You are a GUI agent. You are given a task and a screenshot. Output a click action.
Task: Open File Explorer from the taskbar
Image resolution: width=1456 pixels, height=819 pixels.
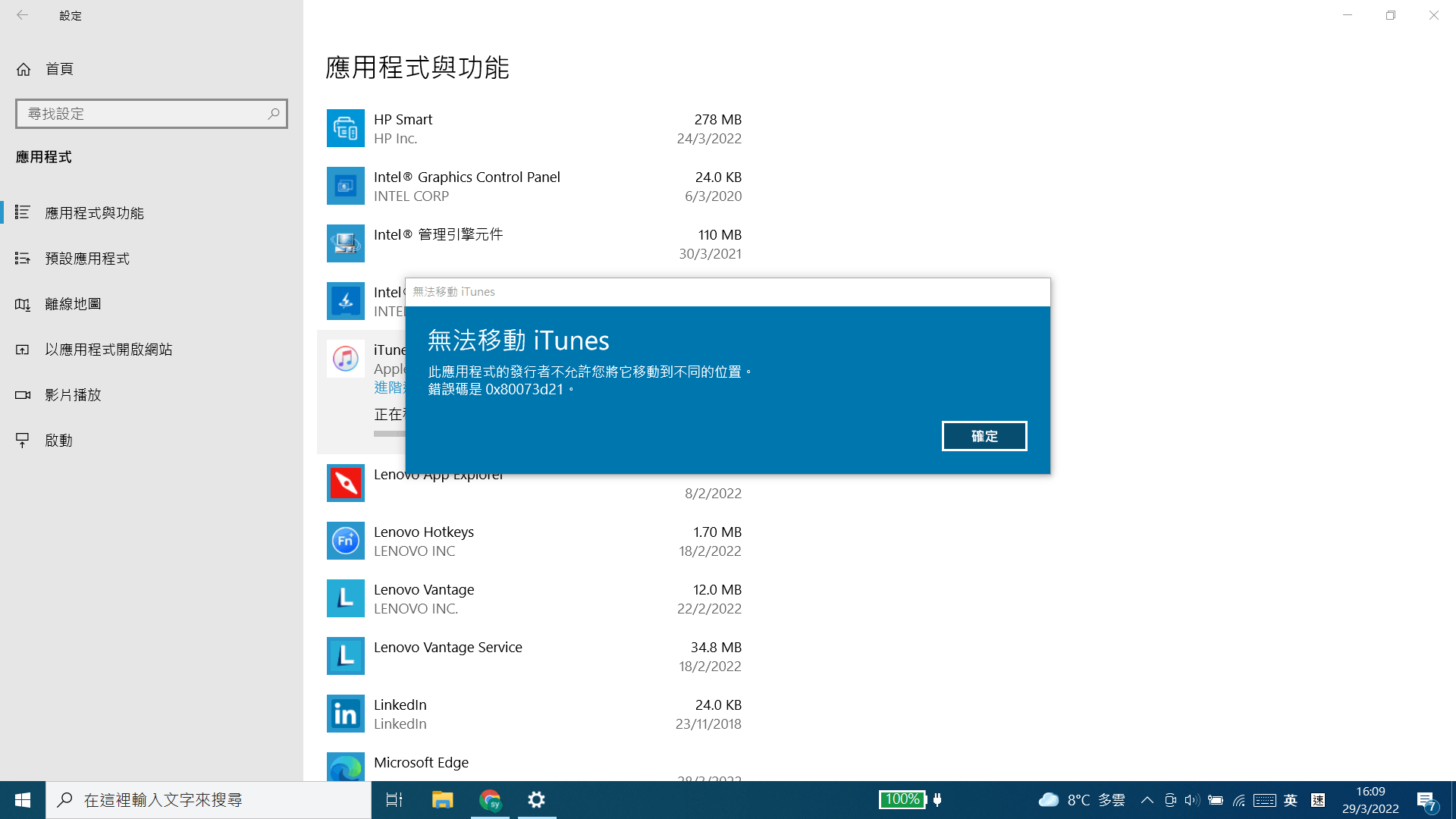442,800
